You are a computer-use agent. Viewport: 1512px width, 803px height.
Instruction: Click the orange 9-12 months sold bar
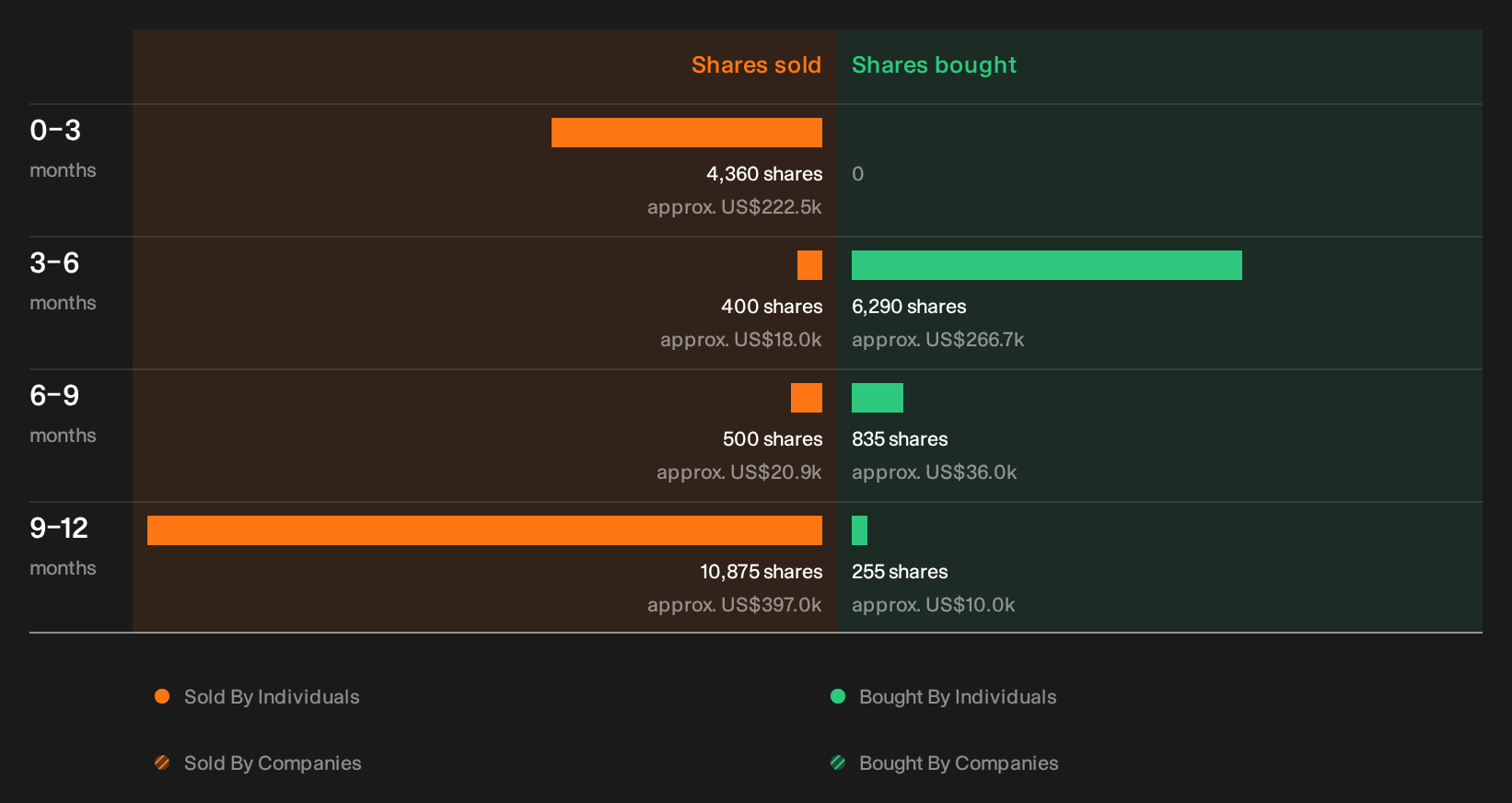click(x=484, y=530)
